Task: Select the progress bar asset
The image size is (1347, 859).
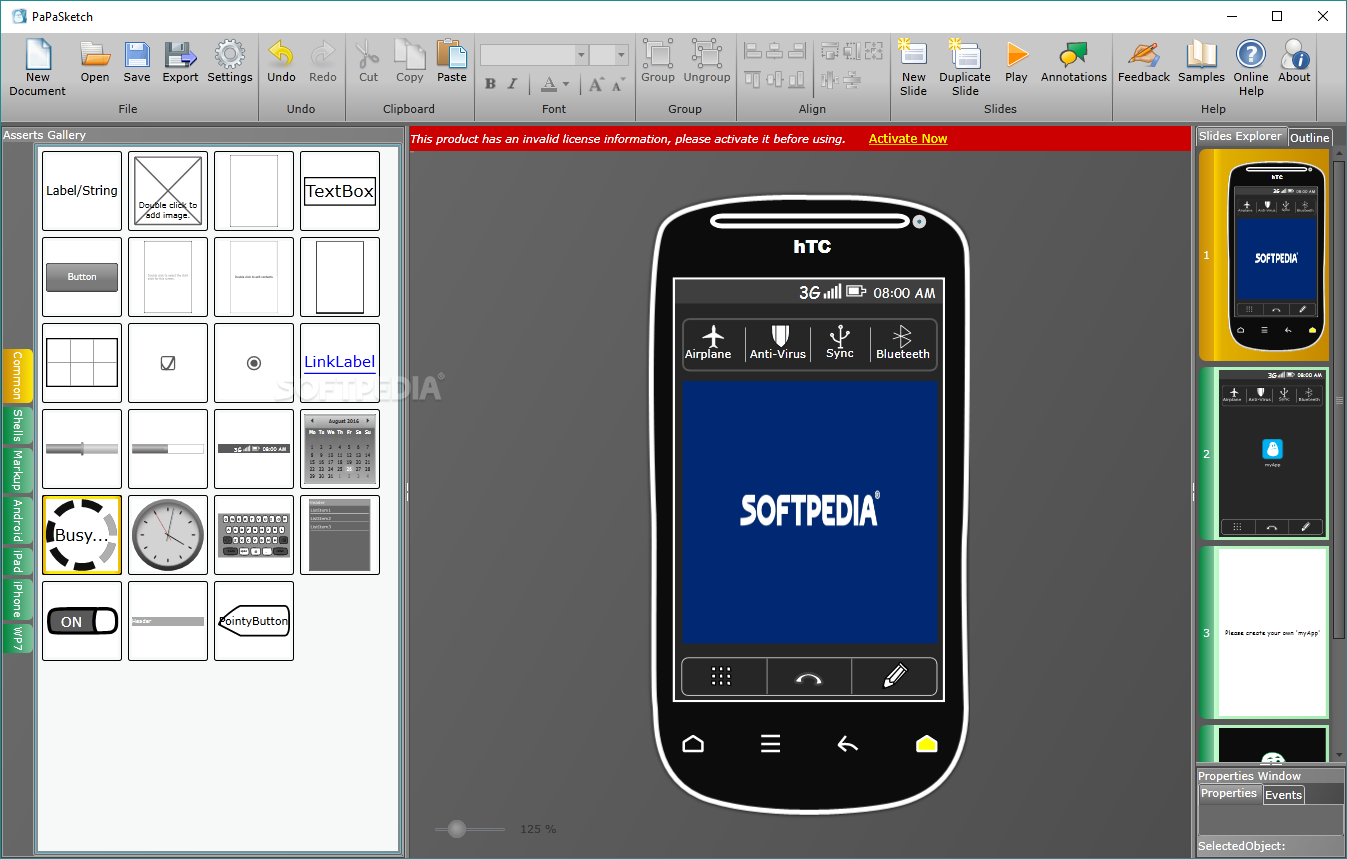Action: coord(168,449)
